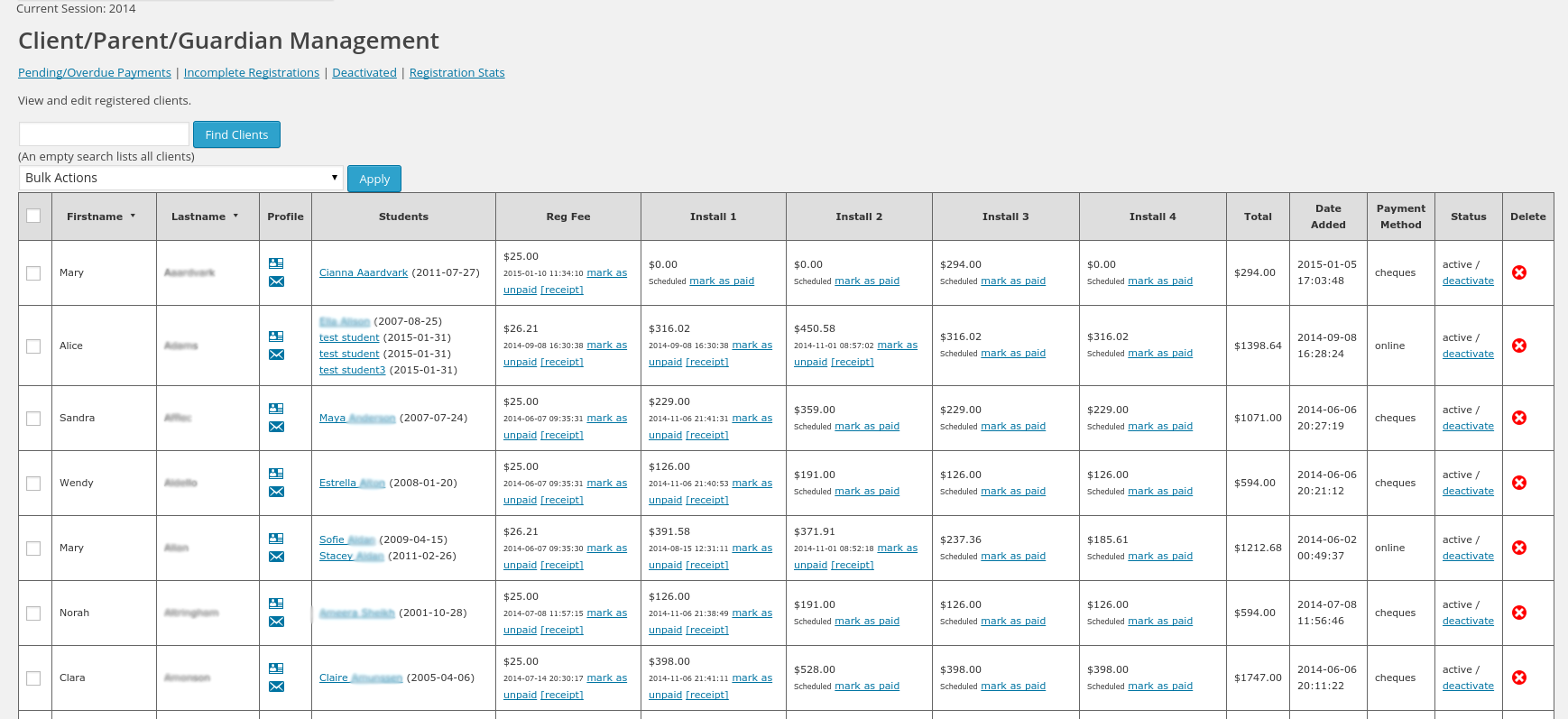Click the email envelope icon for Sandra
Image resolution: width=1568 pixels, height=719 pixels.
coord(276,427)
